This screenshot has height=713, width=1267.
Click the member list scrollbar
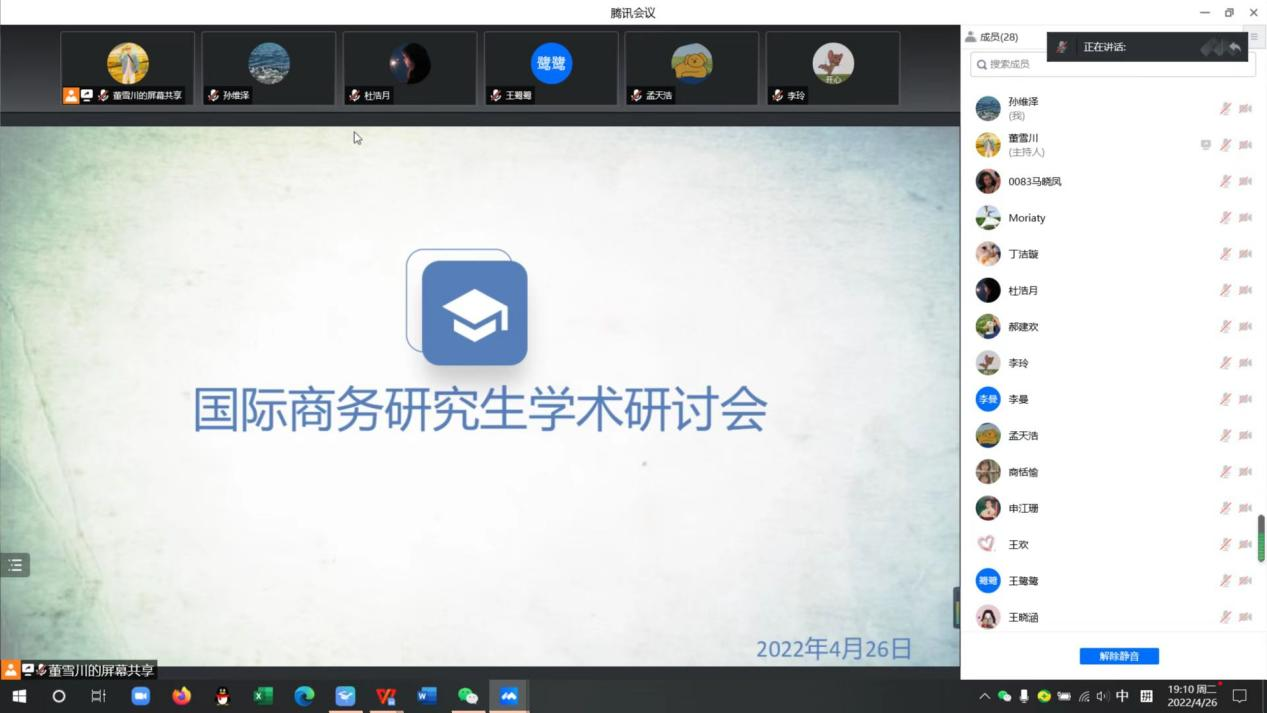coord(1261,538)
